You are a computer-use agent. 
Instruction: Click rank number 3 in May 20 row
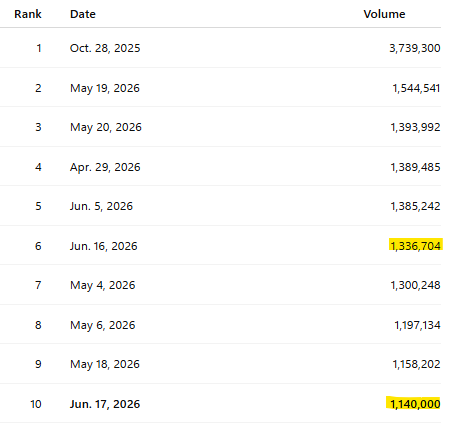[x=38, y=127]
